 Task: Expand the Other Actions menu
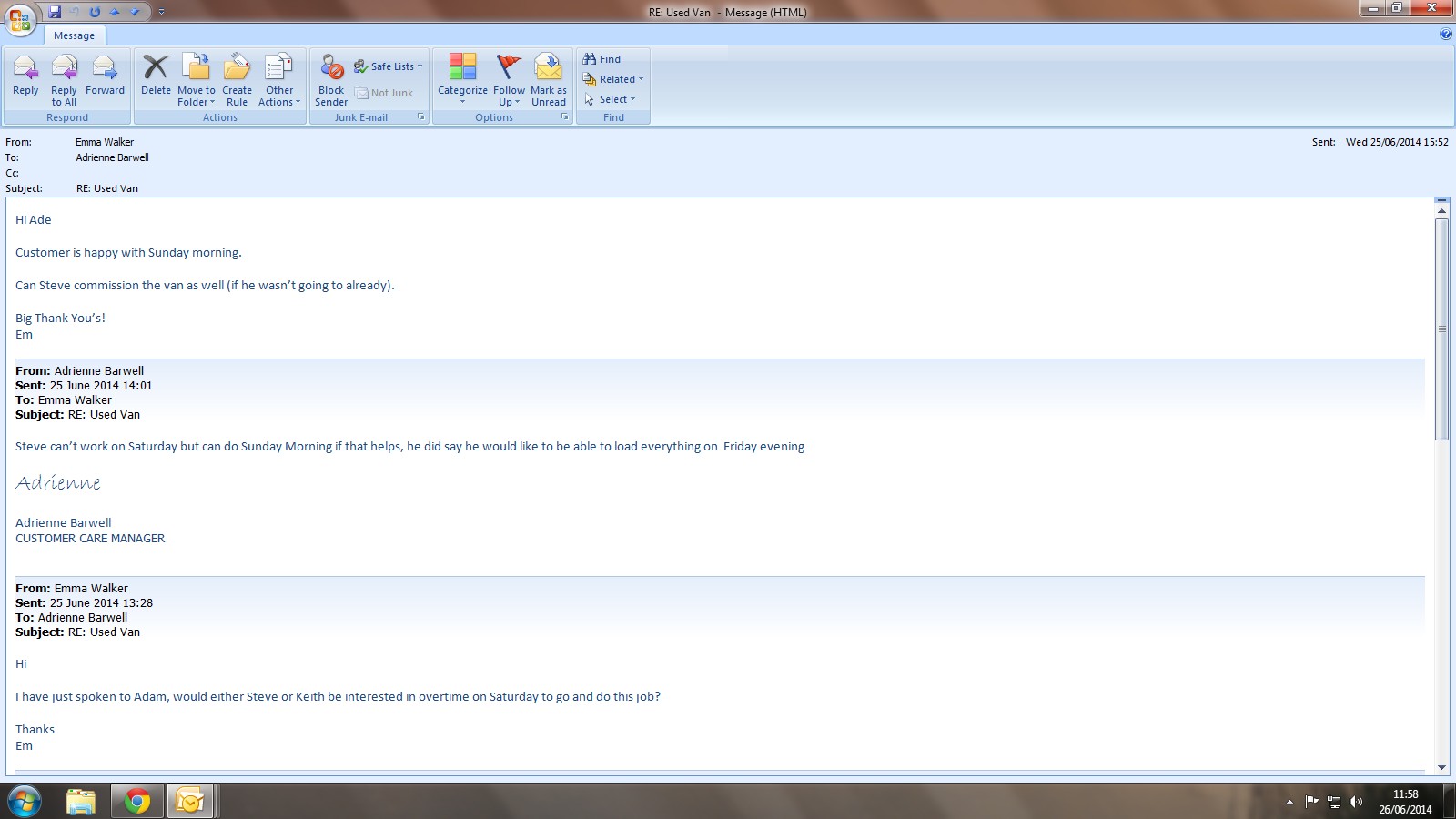point(278,78)
